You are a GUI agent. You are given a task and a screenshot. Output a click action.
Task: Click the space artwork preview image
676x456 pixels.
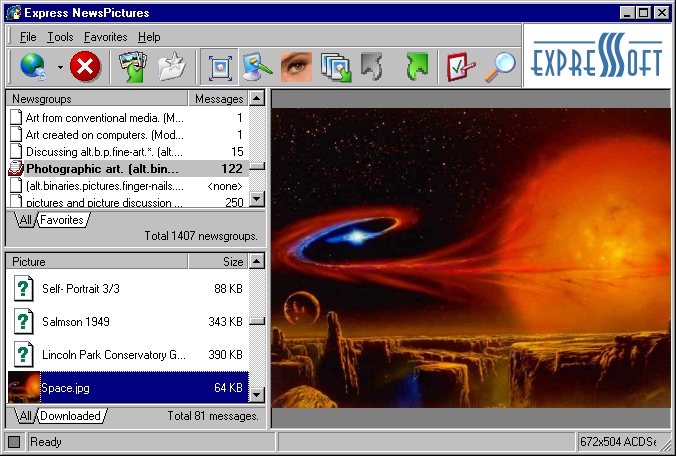(471, 258)
